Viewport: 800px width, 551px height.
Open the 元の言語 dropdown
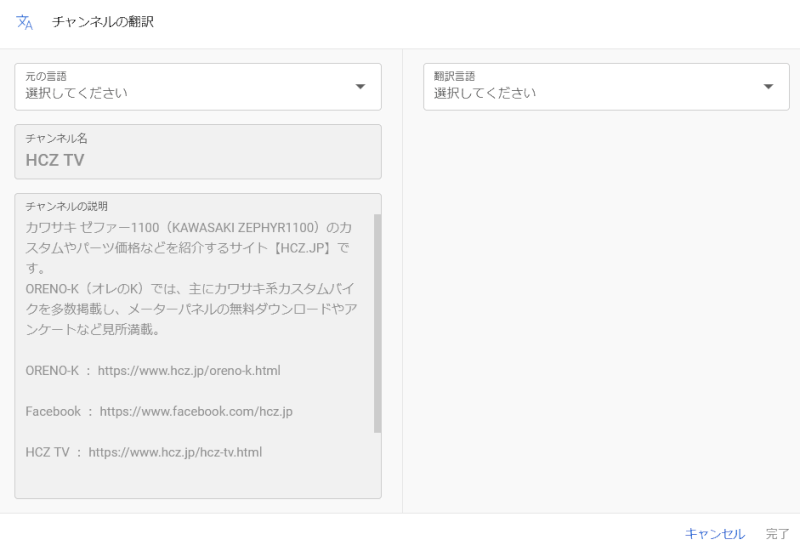[198, 87]
